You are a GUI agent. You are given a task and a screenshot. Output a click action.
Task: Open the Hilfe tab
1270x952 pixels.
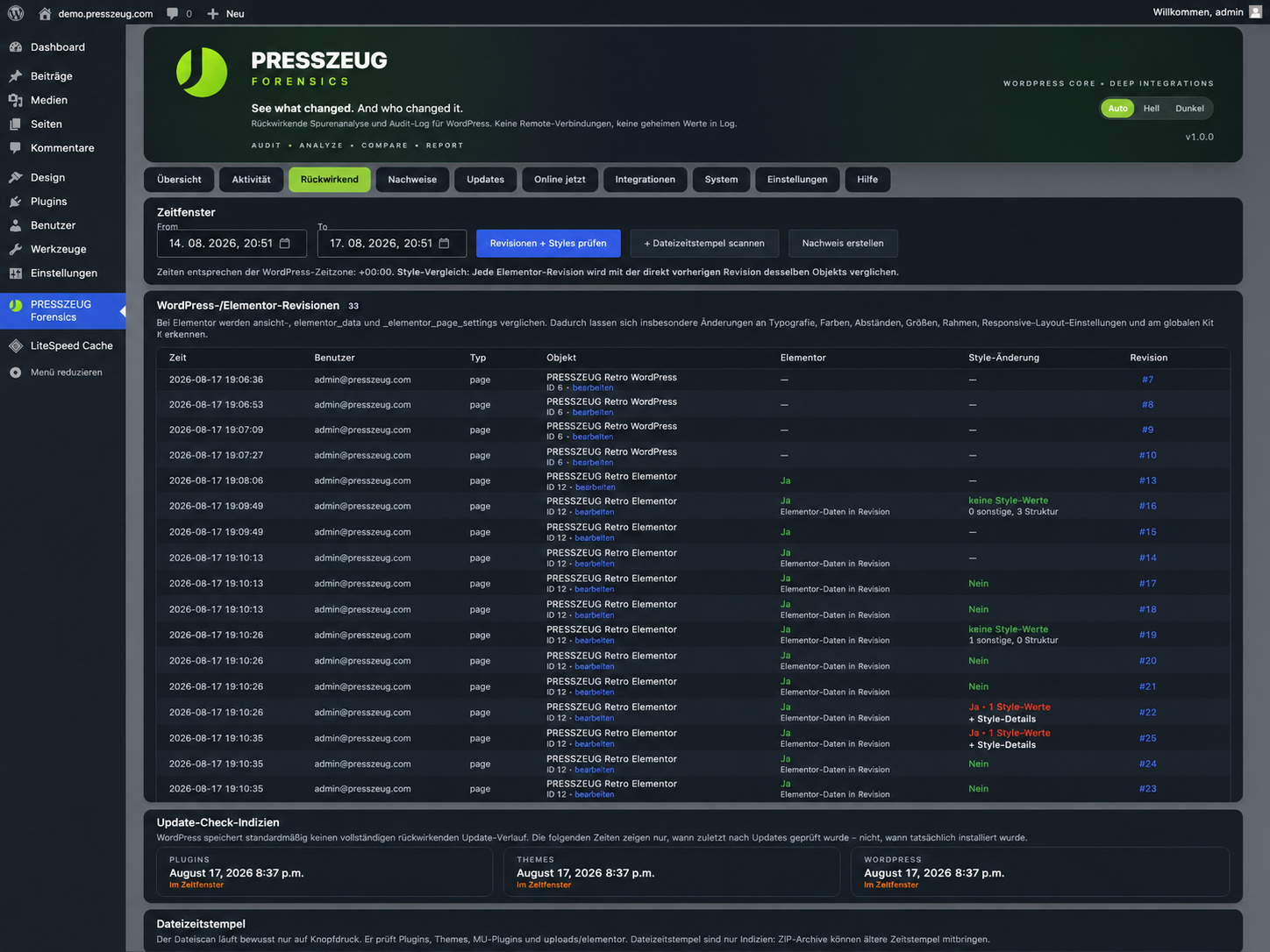coord(867,180)
